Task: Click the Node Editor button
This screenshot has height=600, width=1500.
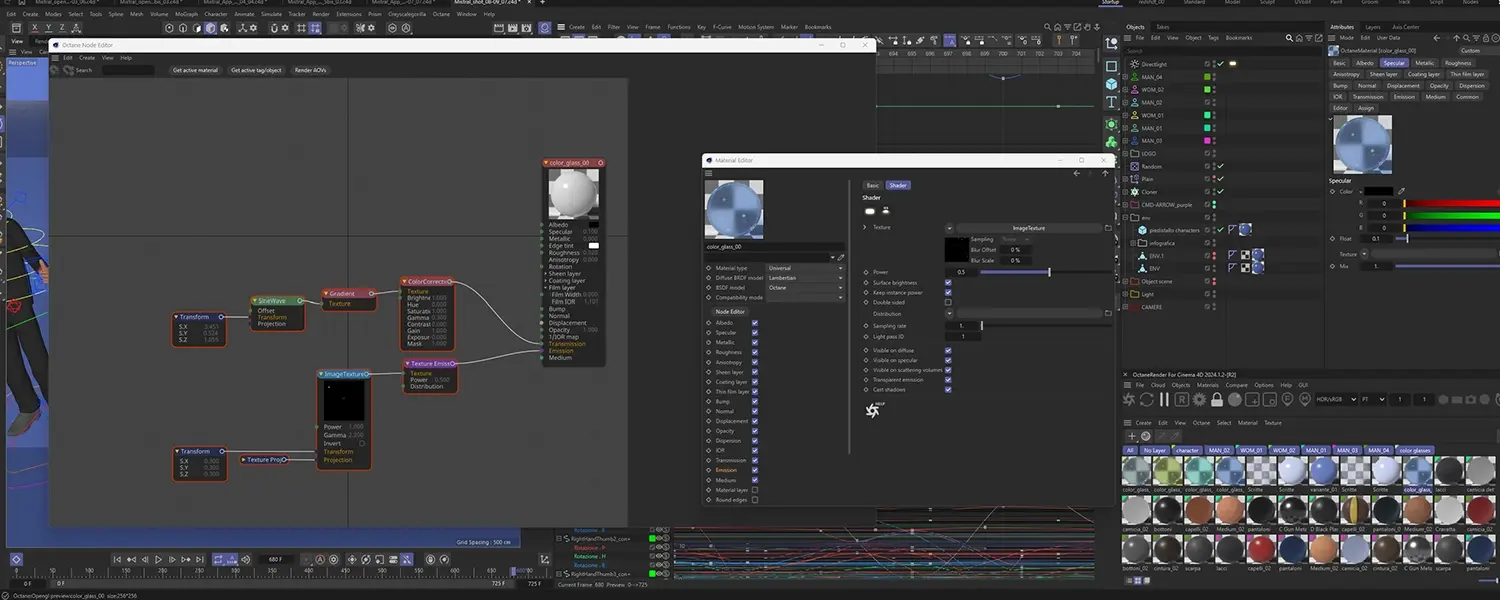Action: coord(730,312)
